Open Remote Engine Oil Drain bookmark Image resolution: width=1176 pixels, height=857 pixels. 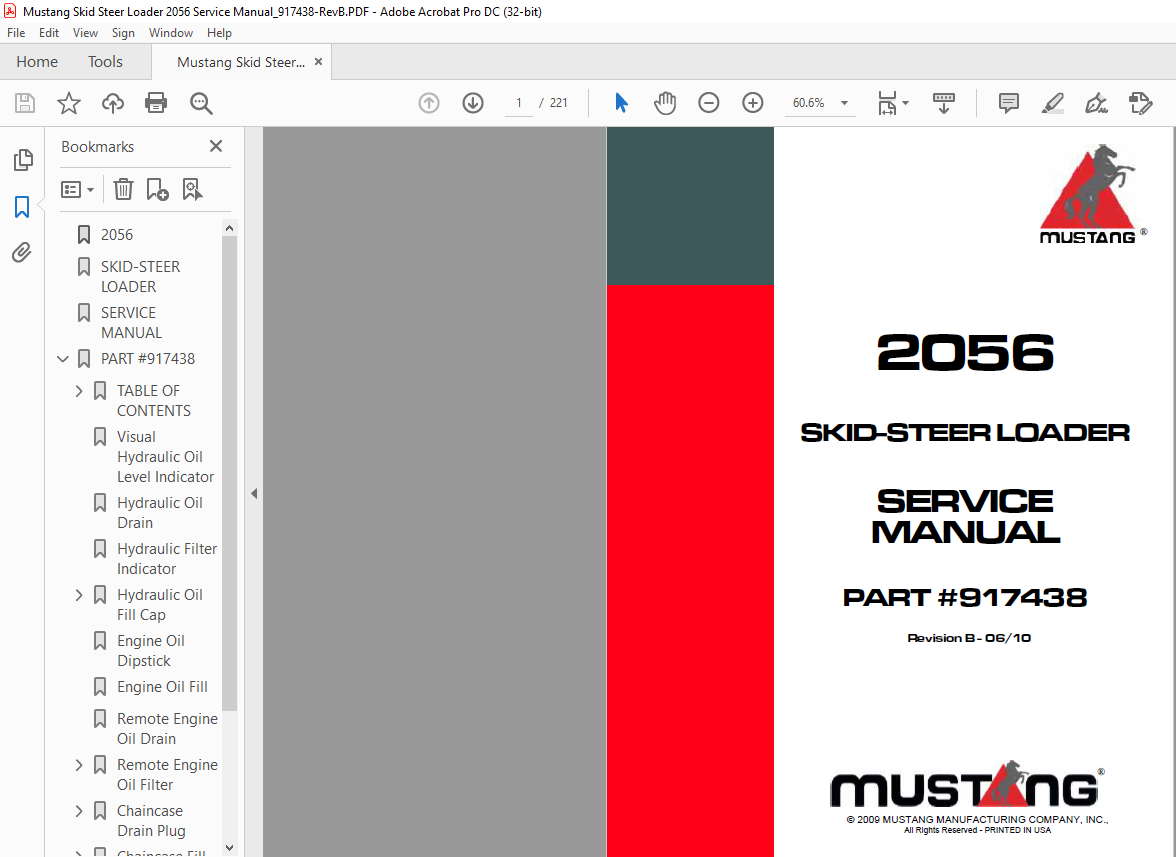coord(167,729)
